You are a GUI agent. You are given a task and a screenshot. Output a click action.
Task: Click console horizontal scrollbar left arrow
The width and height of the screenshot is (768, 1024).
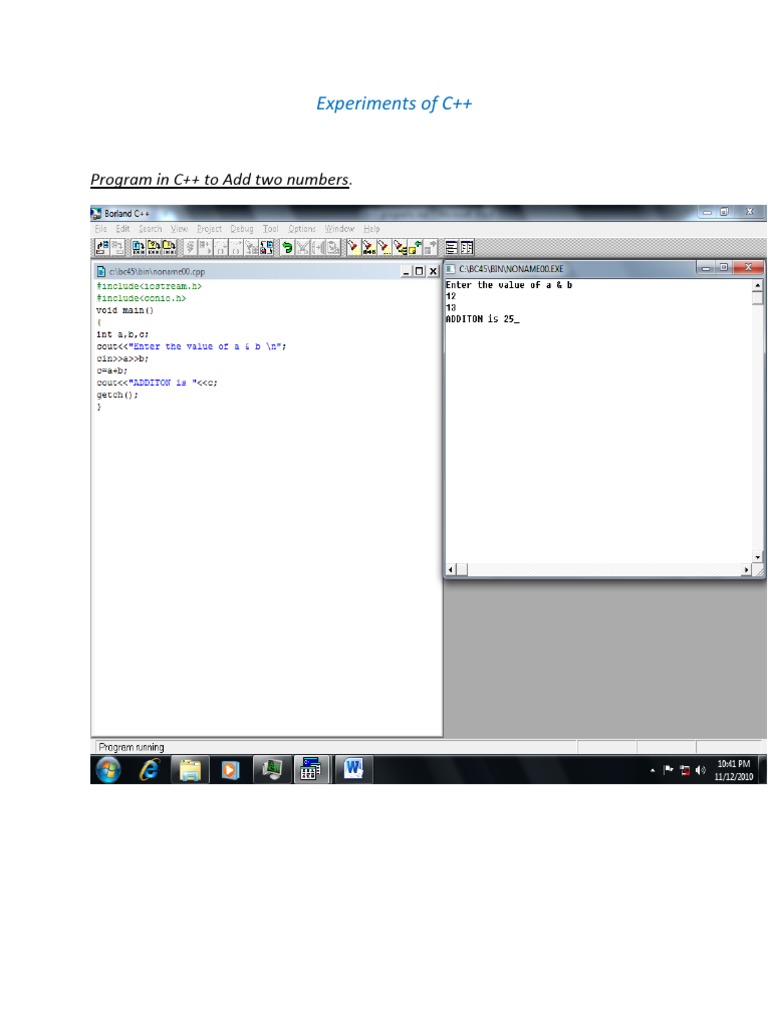450,569
